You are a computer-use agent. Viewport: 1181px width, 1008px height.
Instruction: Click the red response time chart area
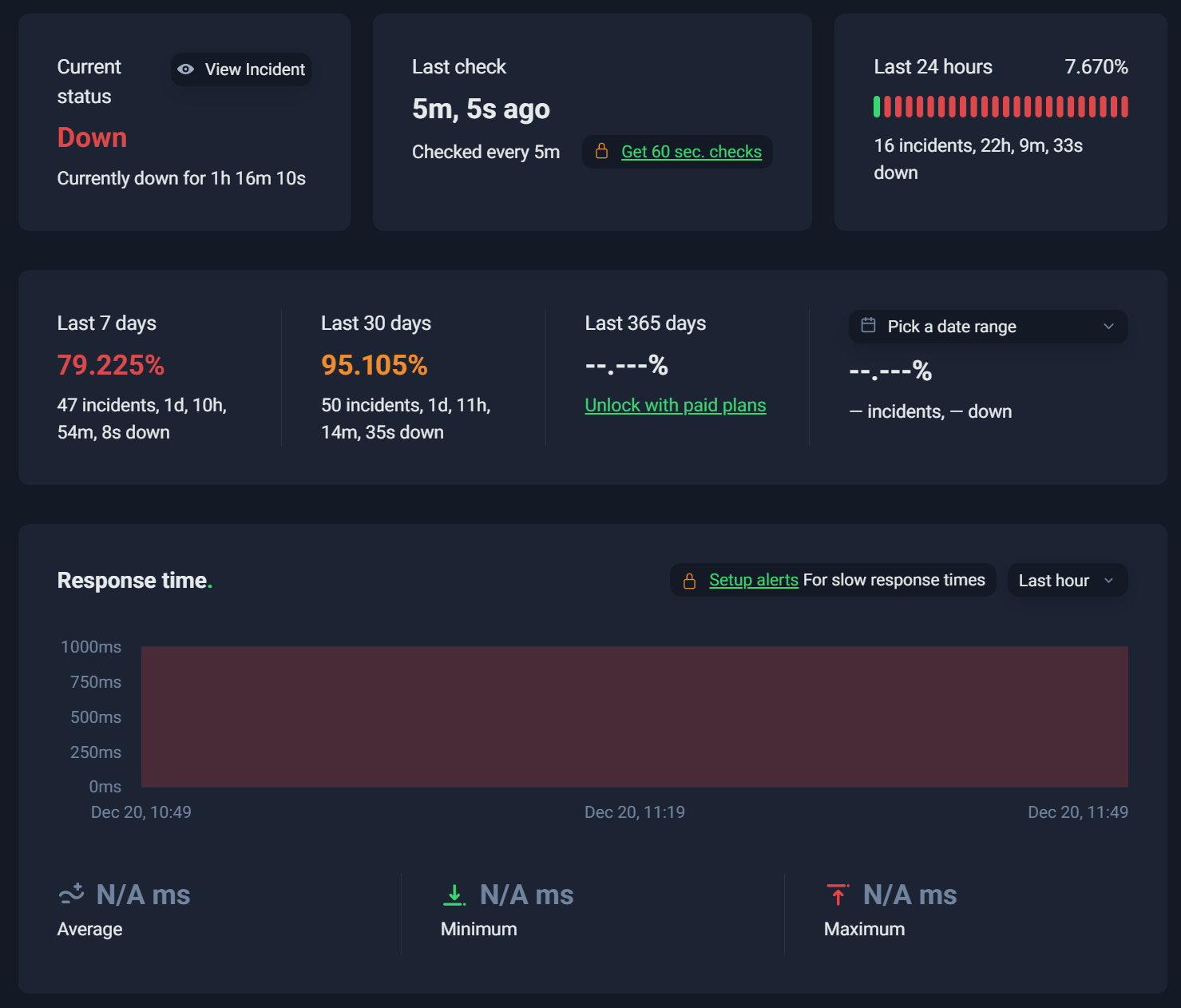click(635, 716)
